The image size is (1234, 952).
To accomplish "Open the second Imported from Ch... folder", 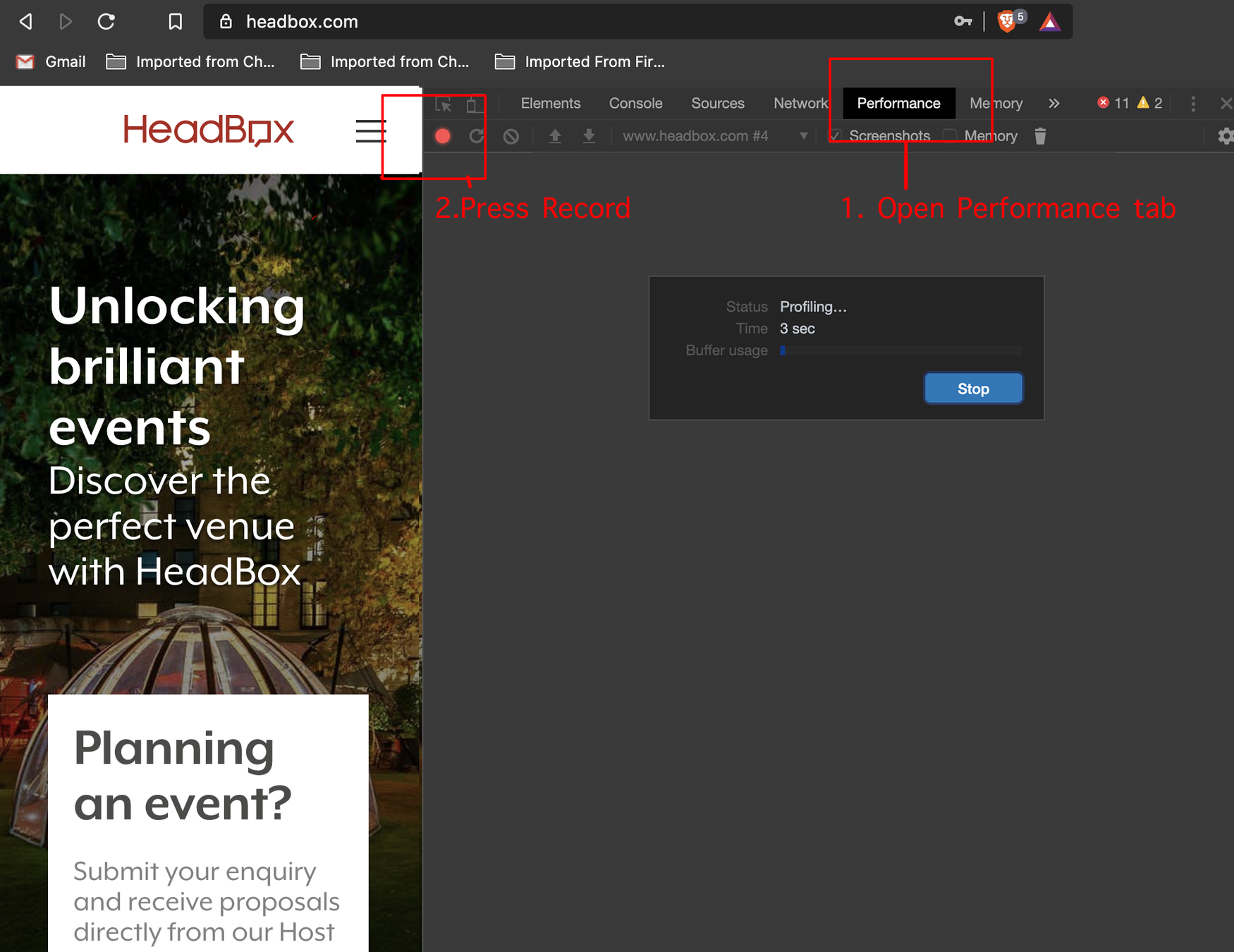I will tap(385, 62).
